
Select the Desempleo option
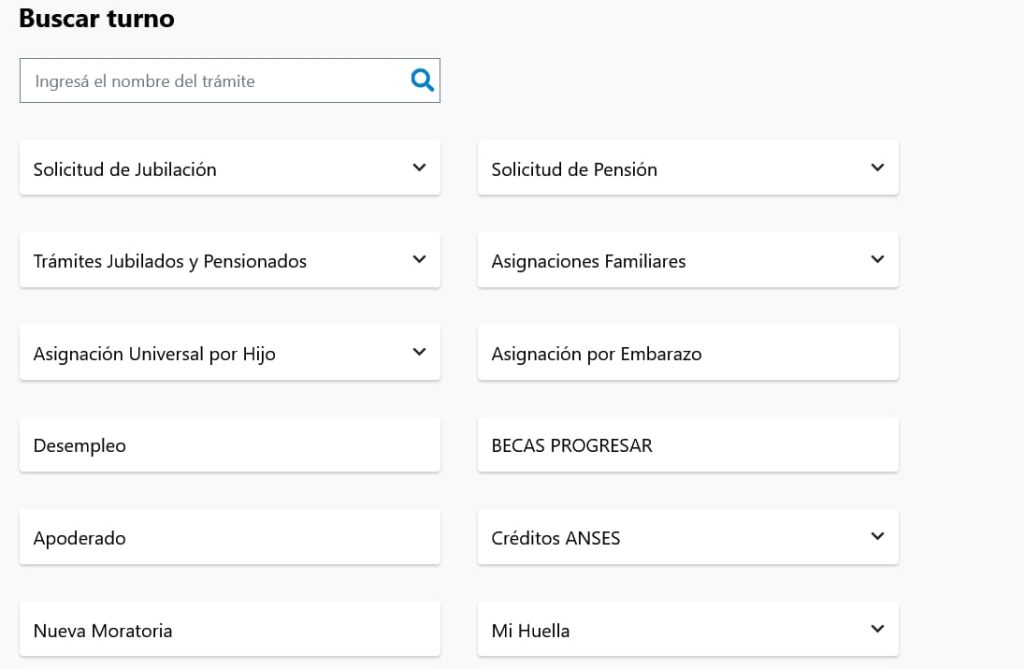click(x=229, y=445)
